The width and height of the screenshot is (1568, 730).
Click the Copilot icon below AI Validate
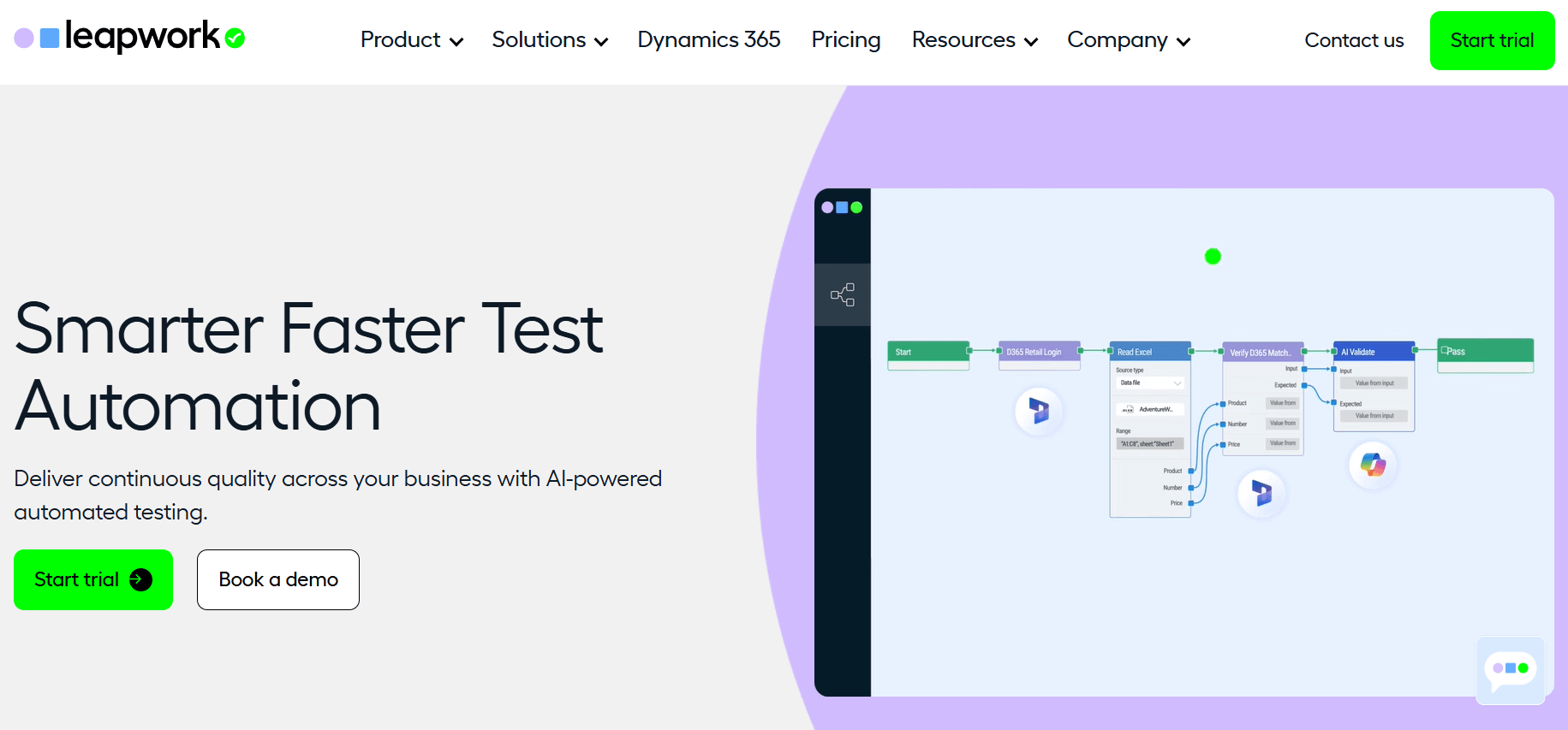coord(1373,465)
